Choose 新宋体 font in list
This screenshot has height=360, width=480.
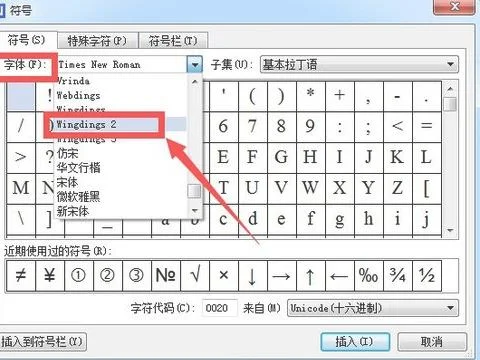click(120, 212)
